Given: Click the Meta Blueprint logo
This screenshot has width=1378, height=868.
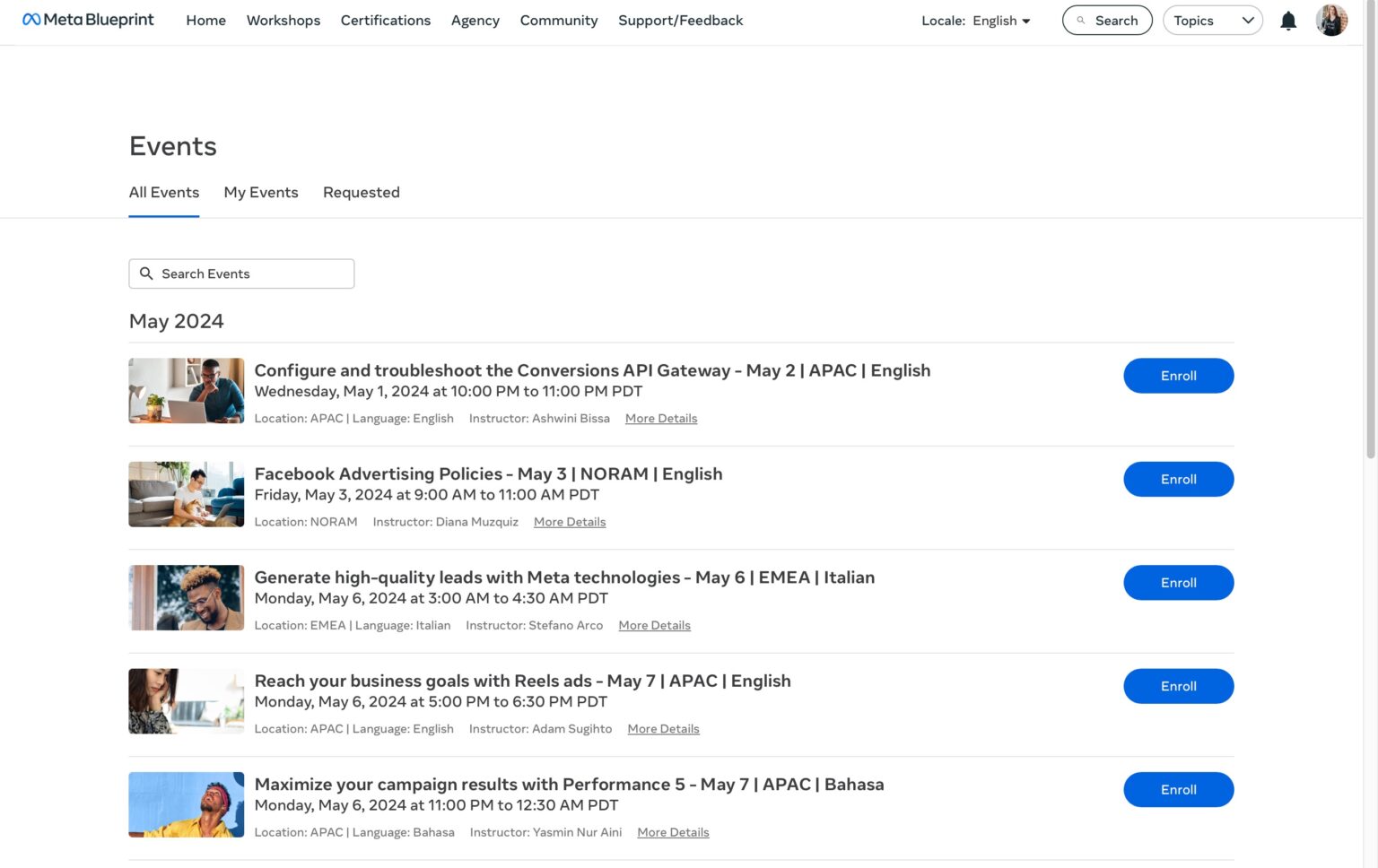Looking at the screenshot, I should coord(88,20).
